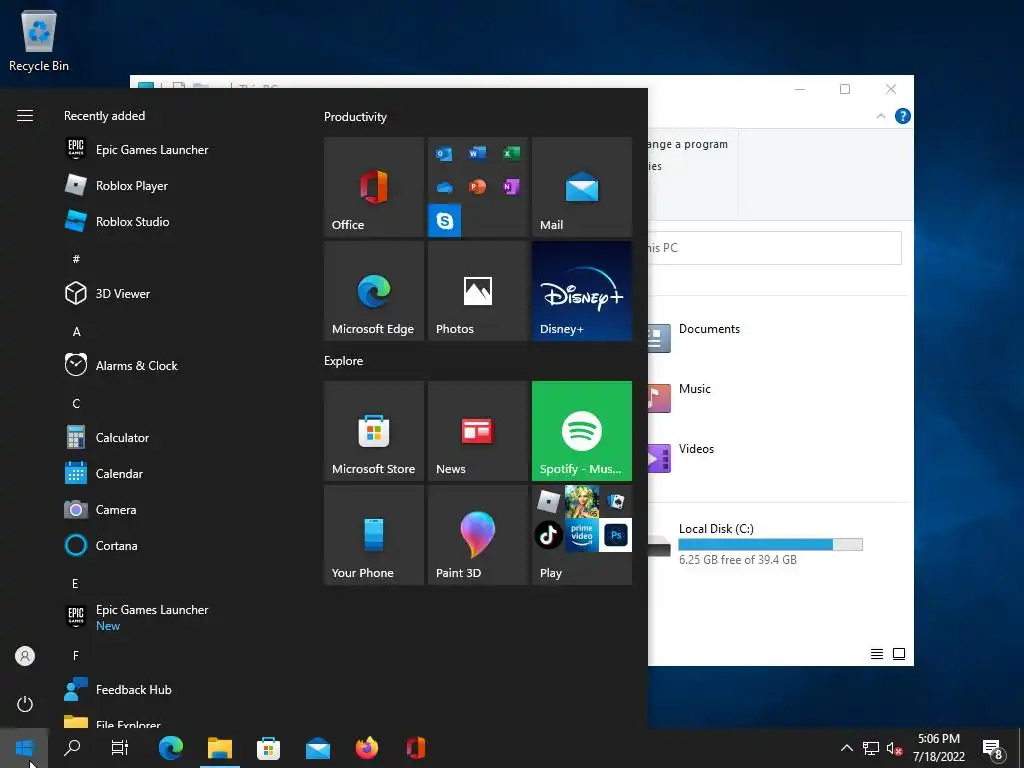This screenshot has width=1024, height=768.
Task: Open Word mini tile
Action: 477,153
